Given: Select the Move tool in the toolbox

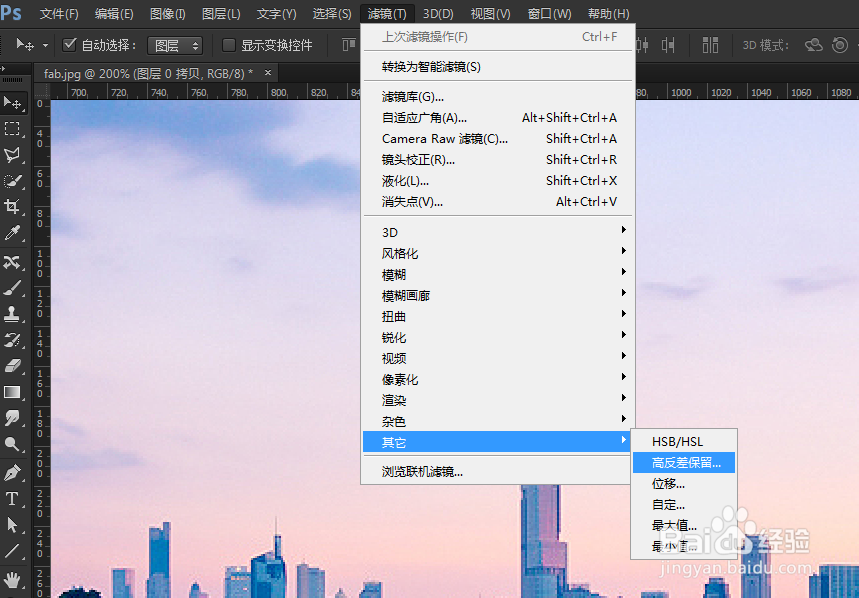Looking at the screenshot, I should click(12, 102).
